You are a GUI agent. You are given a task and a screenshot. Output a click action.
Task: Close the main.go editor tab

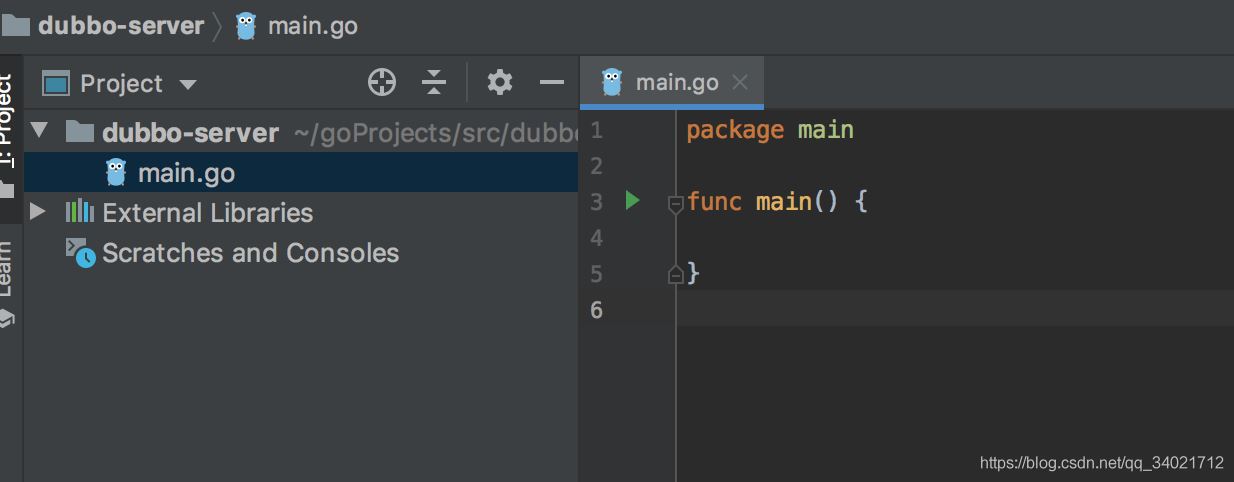pyautogui.click(x=740, y=83)
